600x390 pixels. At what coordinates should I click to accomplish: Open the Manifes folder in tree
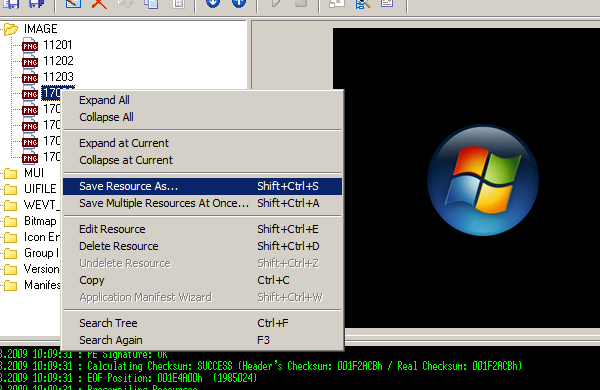click(x=42, y=285)
